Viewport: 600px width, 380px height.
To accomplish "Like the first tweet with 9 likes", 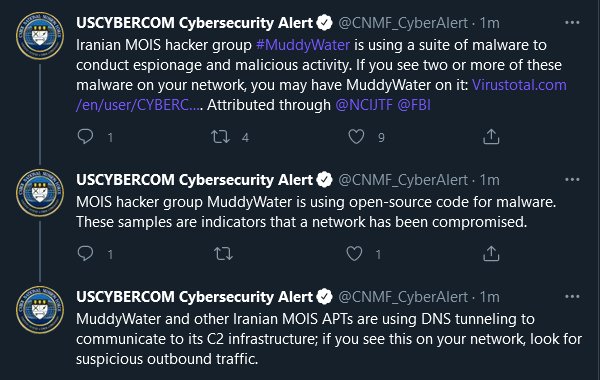I will (x=356, y=137).
